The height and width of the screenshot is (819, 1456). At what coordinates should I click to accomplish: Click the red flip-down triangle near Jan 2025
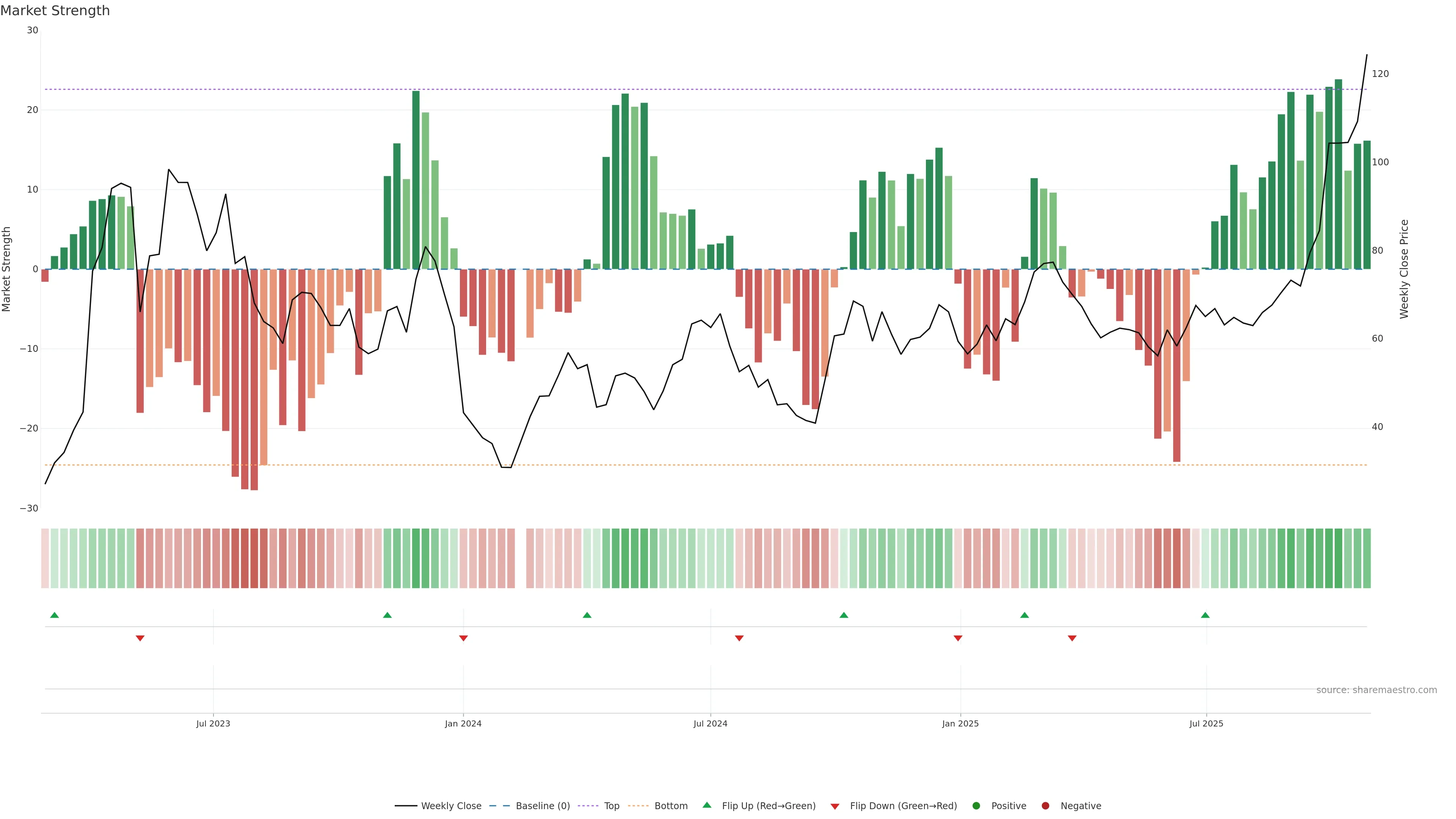(x=958, y=638)
